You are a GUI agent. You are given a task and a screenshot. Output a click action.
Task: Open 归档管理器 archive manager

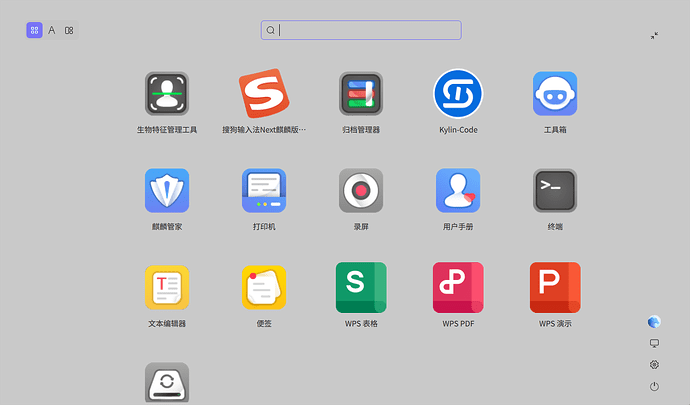tap(361, 94)
